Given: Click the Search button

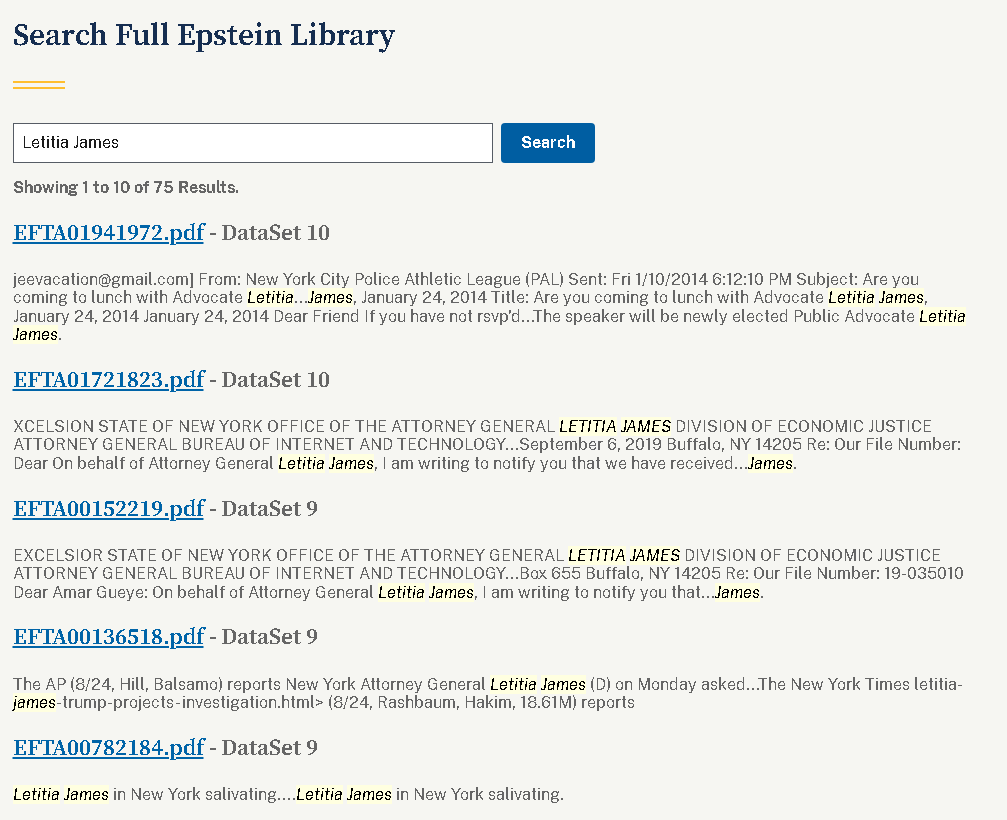Looking at the screenshot, I should pyautogui.click(x=547, y=143).
